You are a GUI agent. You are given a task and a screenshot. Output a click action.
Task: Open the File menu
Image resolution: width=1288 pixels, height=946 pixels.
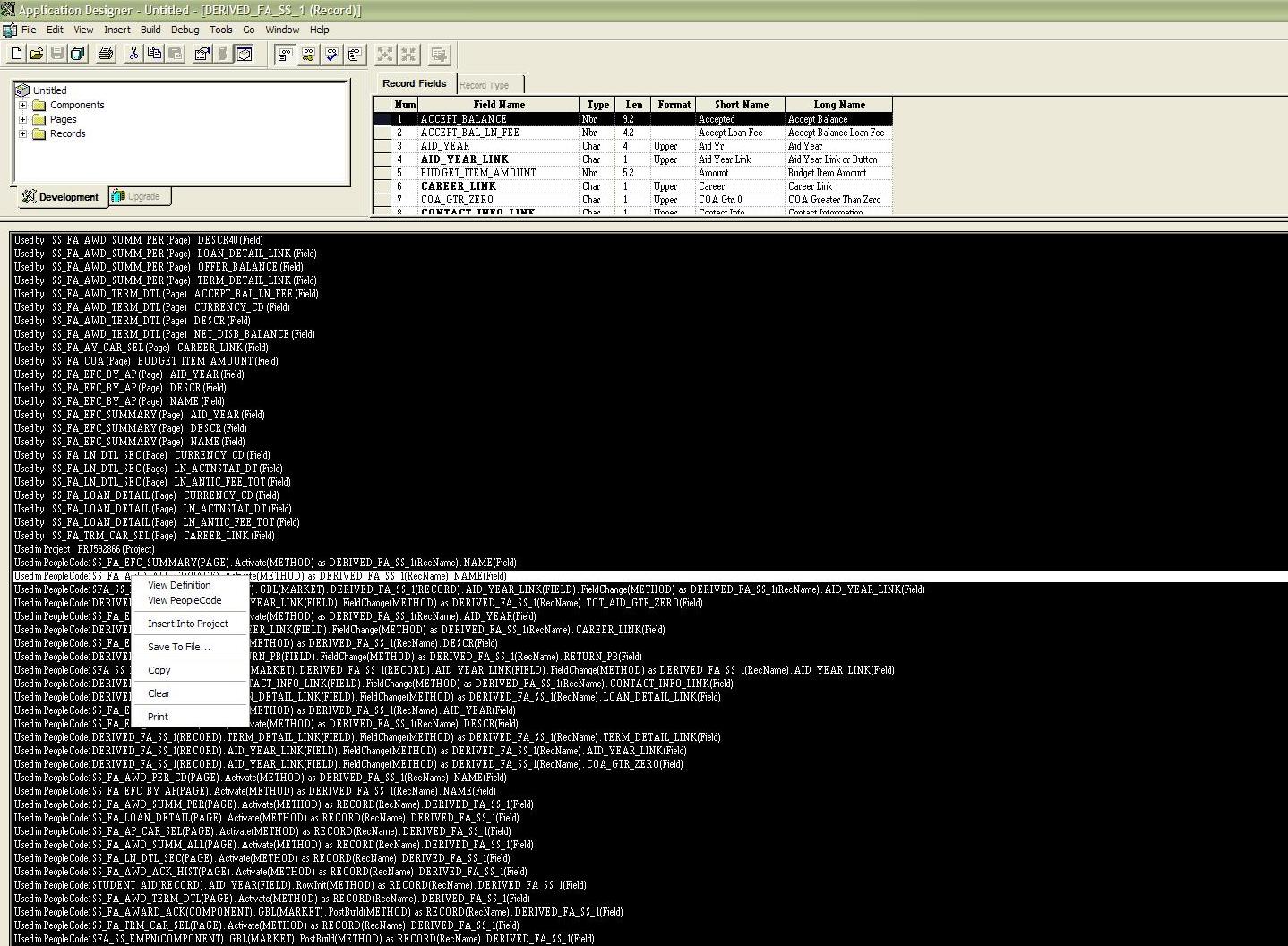coord(29,30)
